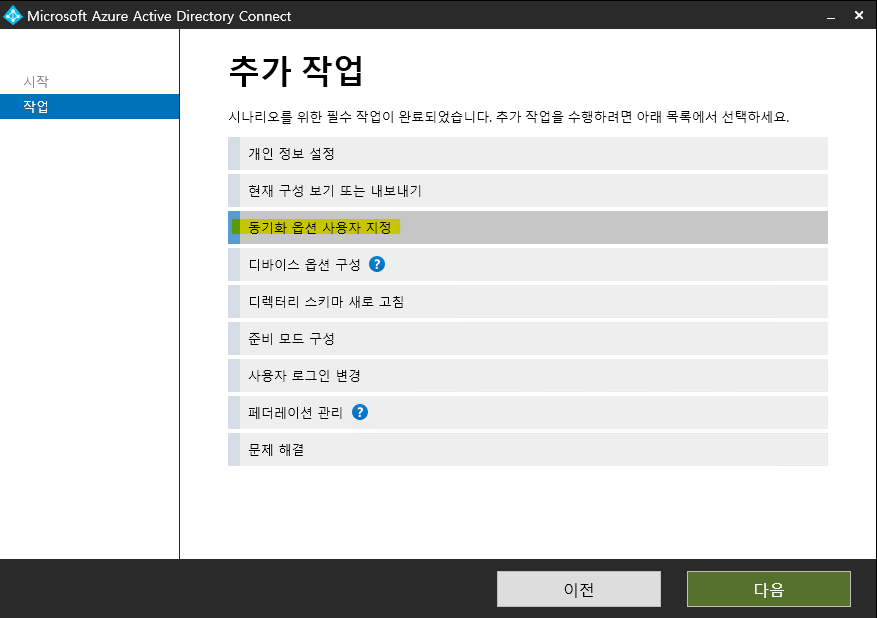Click the 이전 button
This screenshot has width=877, height=618.
(x=579, y=589)
